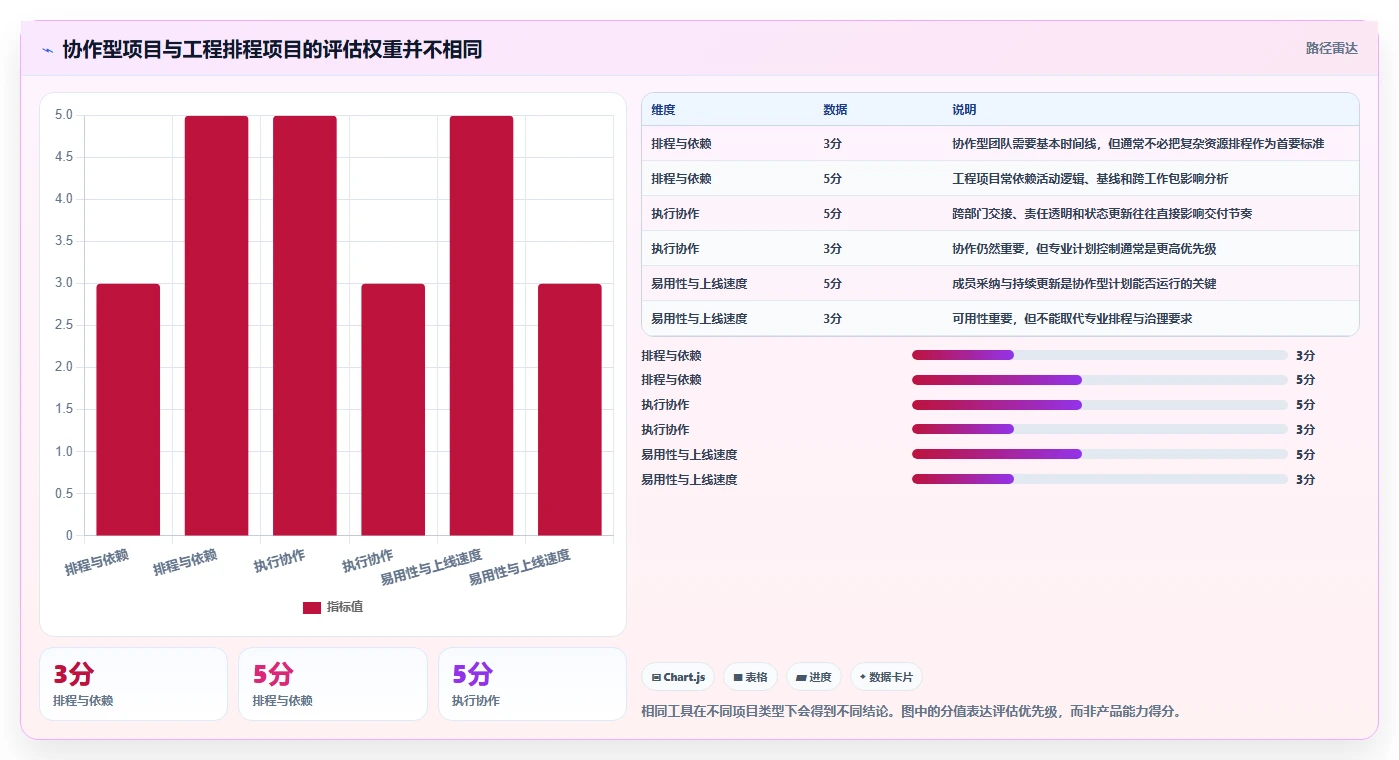
Task: Select the 进度 chip
Action: 814,677
